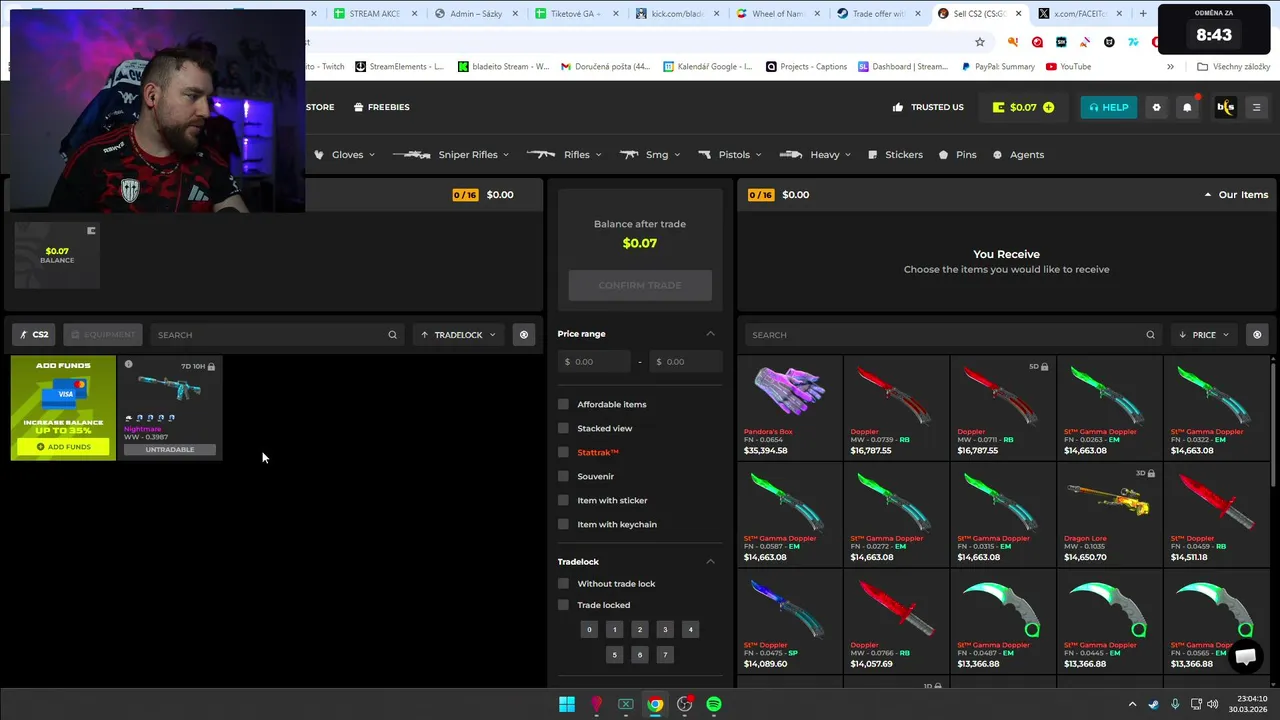Check Trade locked option
Viewport: 1280px width, 720px height.
point(563,605)
